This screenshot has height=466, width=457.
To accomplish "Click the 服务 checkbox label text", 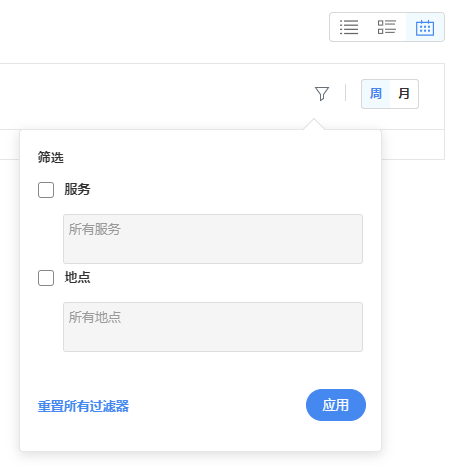I will point(77,189).
